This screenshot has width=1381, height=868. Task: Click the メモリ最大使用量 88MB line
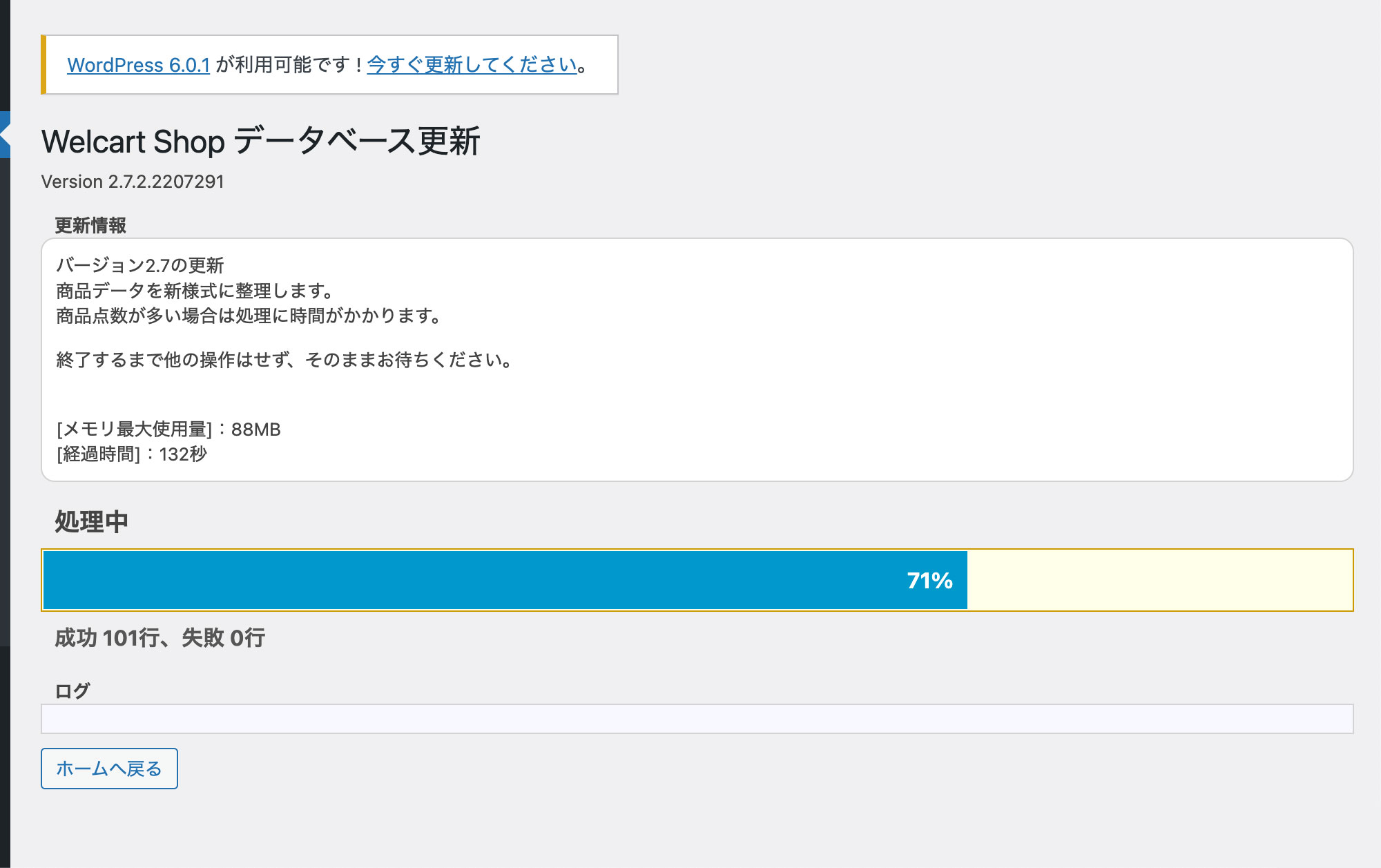168,429
